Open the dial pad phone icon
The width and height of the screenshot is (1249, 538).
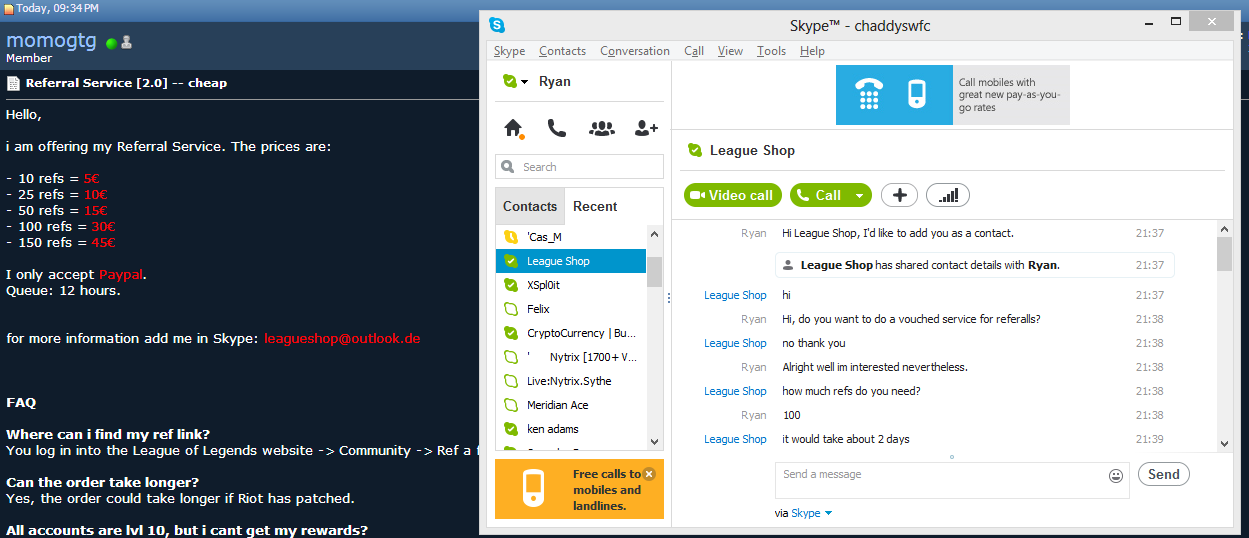[x=557, y=128]
